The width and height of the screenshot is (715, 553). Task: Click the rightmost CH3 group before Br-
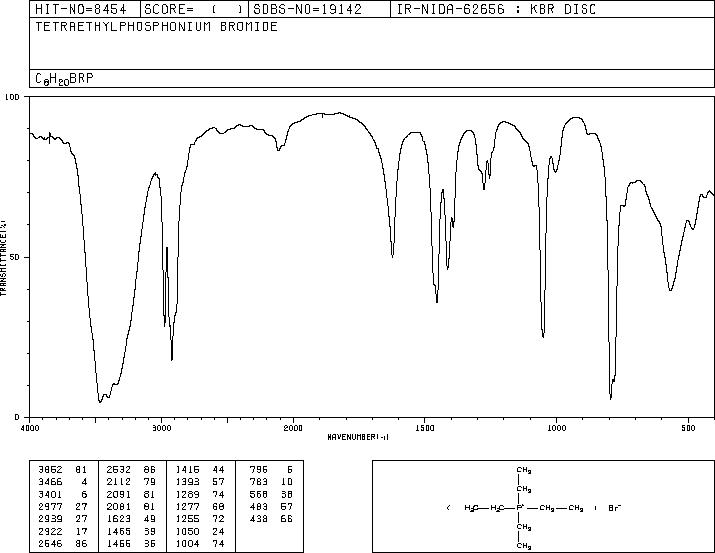tap(576, 508)
